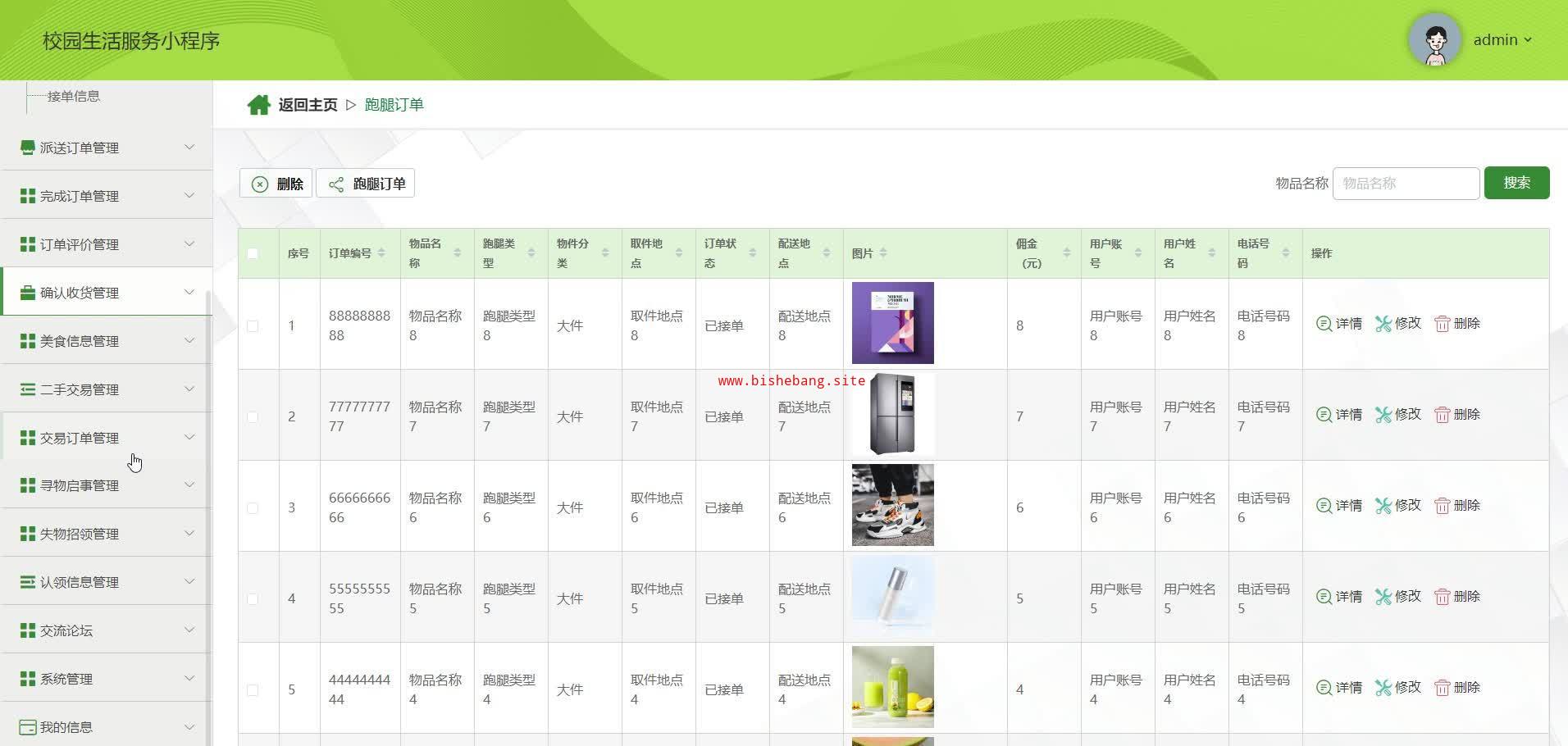The height and width of the screenshot is (746, 1568).
Task: Focus the 物品名称 search input
Action: [x=1406, y=184]
